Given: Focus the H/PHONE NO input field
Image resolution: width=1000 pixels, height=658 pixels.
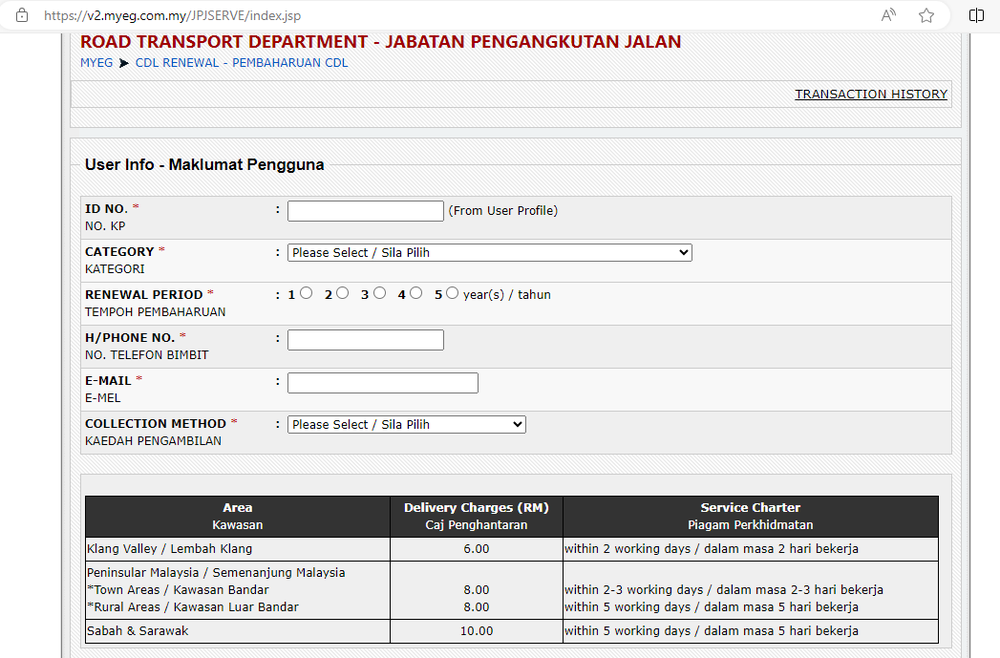Looking at the screenshot, I should click(x=365, y=339).
